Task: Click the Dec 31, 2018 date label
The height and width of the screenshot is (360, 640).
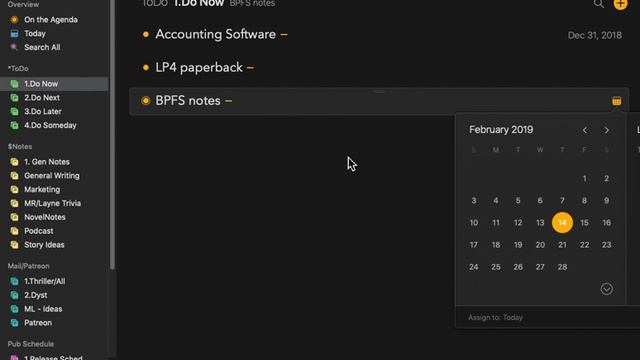Action: click(595, 36)
